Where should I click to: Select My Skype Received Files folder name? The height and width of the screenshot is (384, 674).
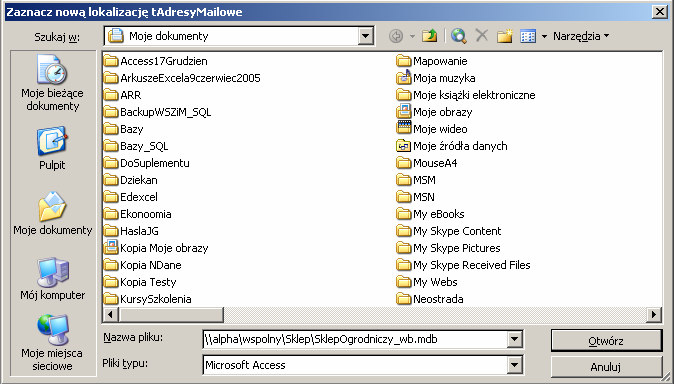coord(472,265)
